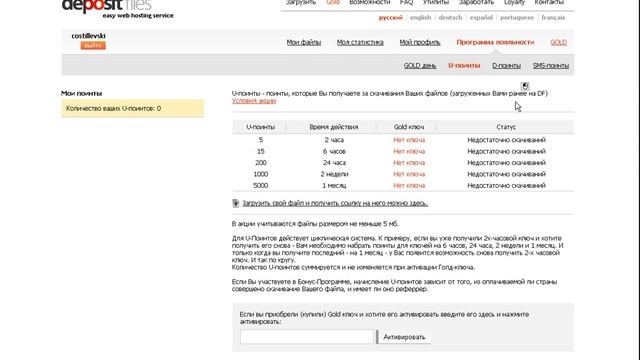Viewport: 640px width, 360px height.
Task: Click Нет ключа in the 1000-point row
Action: tap(409, 174)
